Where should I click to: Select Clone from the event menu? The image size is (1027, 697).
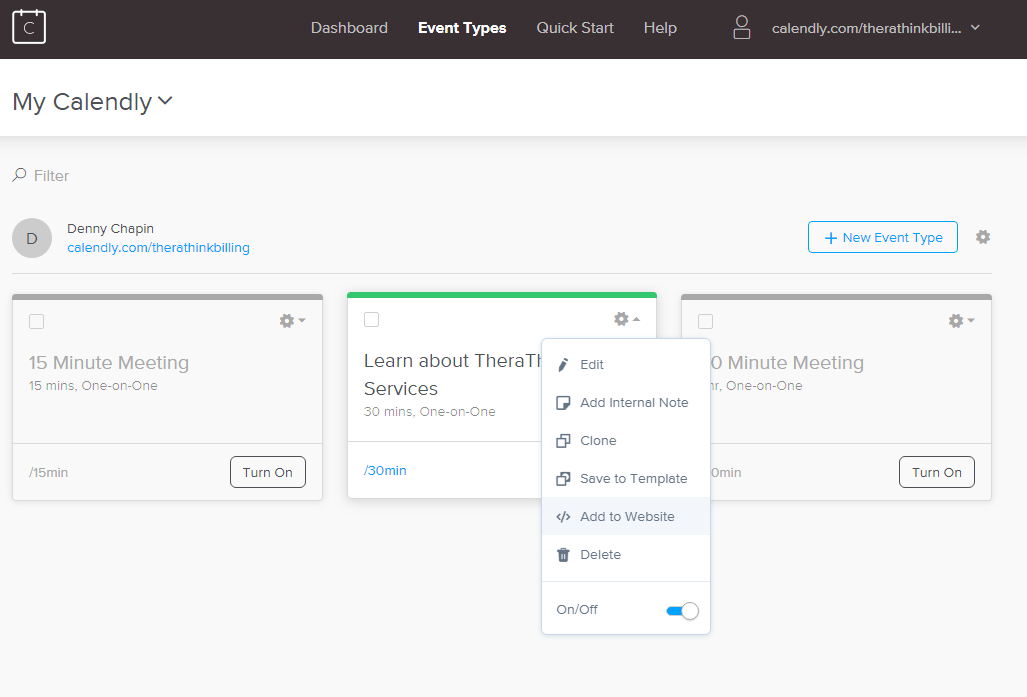(626, 441)
